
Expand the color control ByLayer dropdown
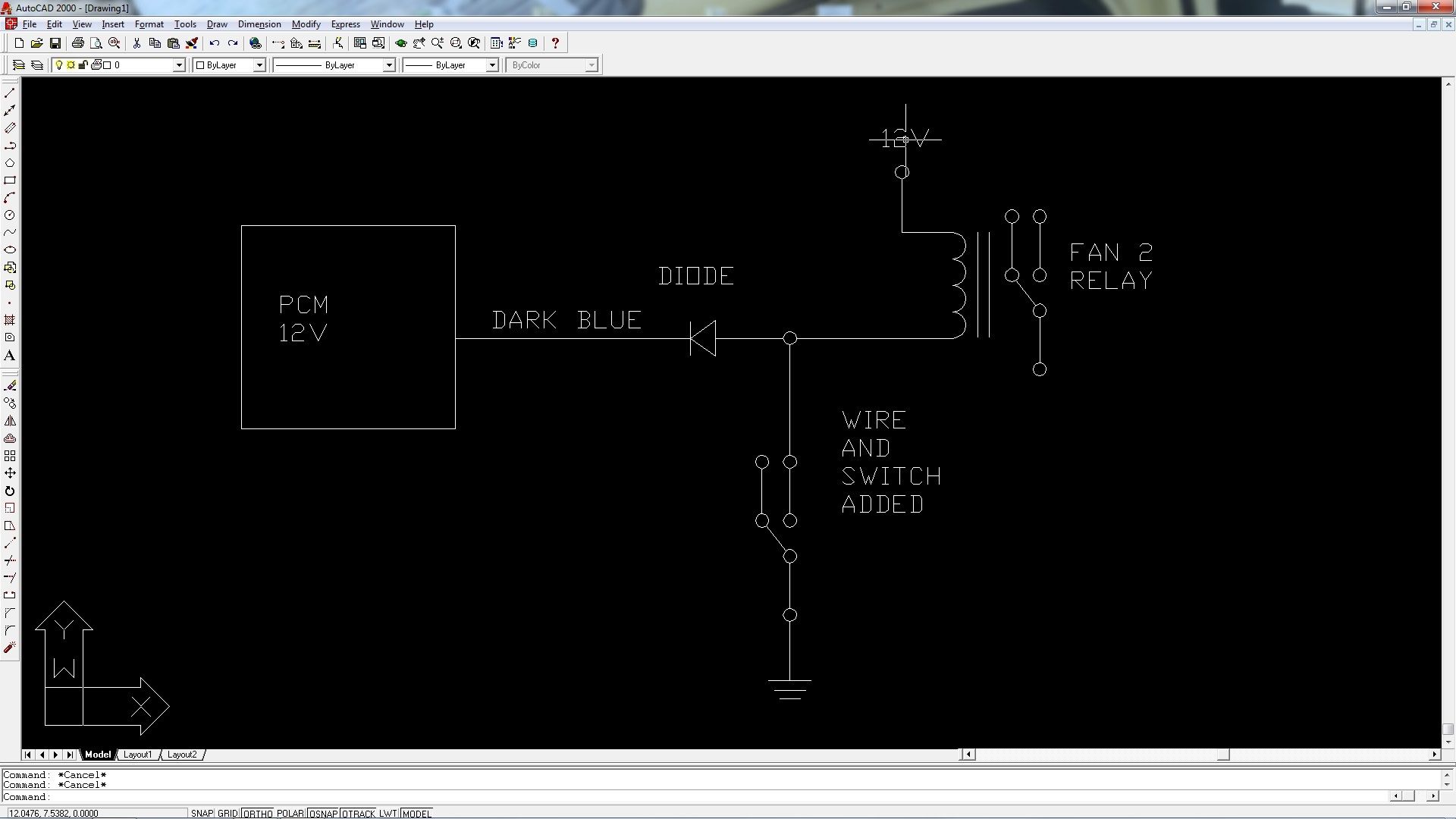259,65
